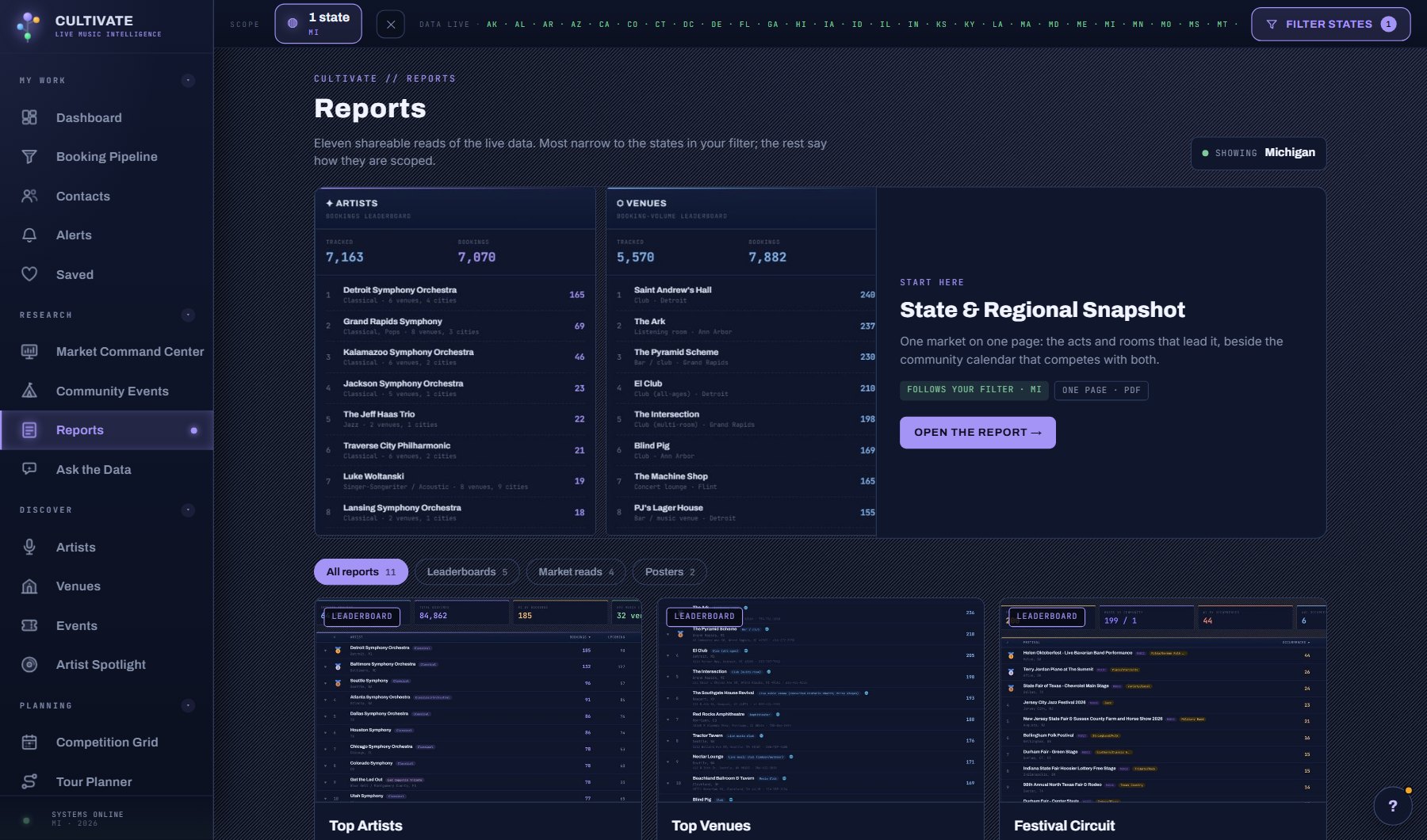Click the One Page PDF tag
Screen dimensions: 1427x840
(x=1101, y=390)
